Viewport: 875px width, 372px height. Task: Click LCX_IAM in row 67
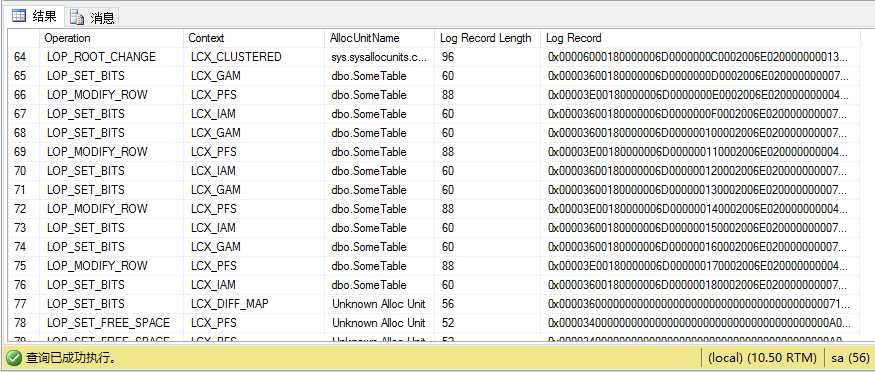[x=213, y=114]
